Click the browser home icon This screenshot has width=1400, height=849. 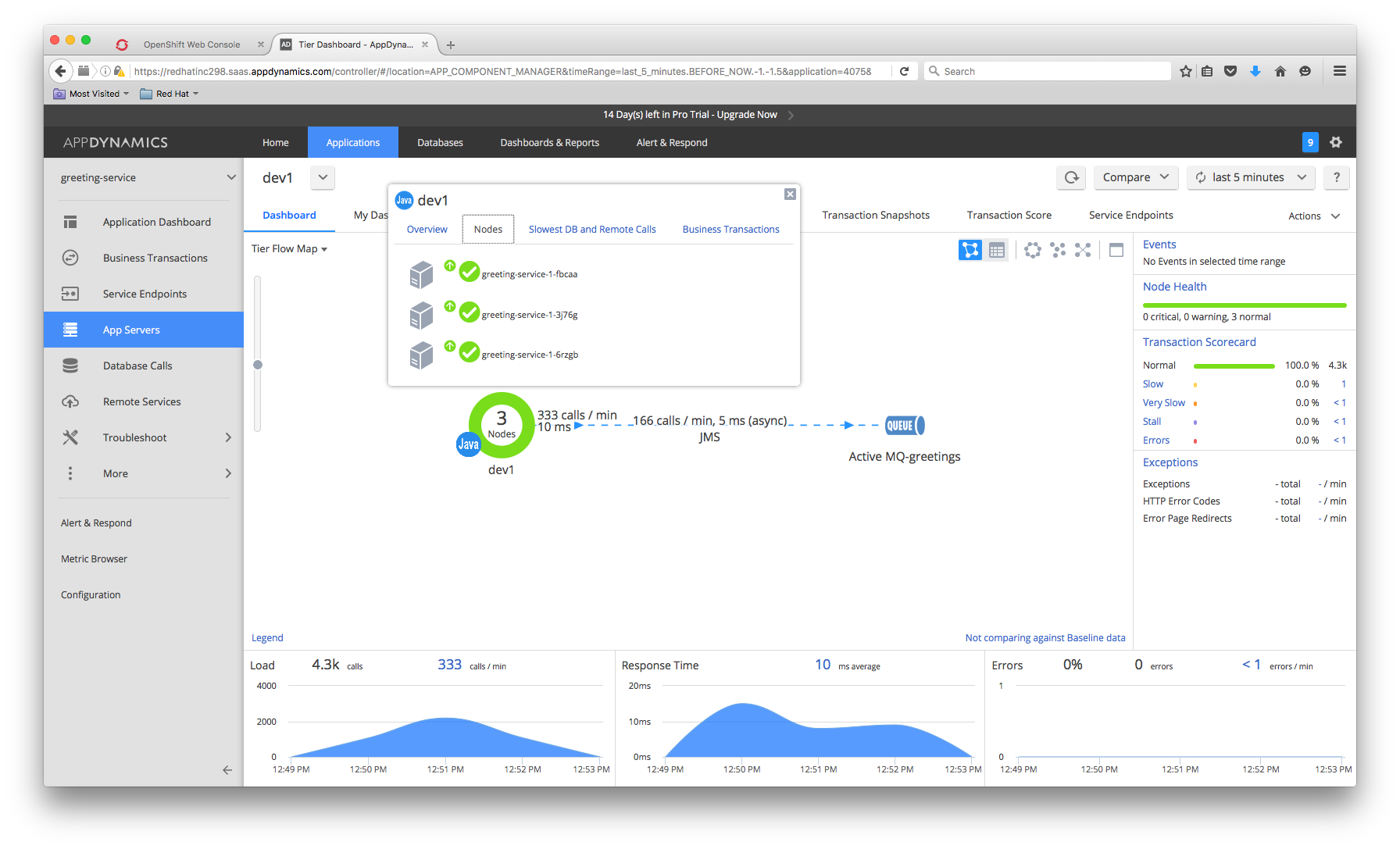1280,71
